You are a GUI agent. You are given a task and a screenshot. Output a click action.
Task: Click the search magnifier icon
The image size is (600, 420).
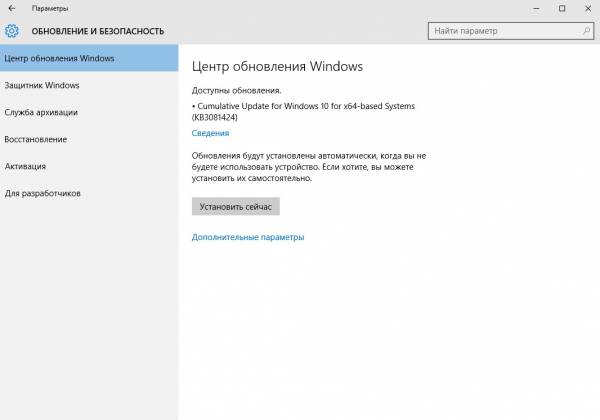[x=586, y=31]
